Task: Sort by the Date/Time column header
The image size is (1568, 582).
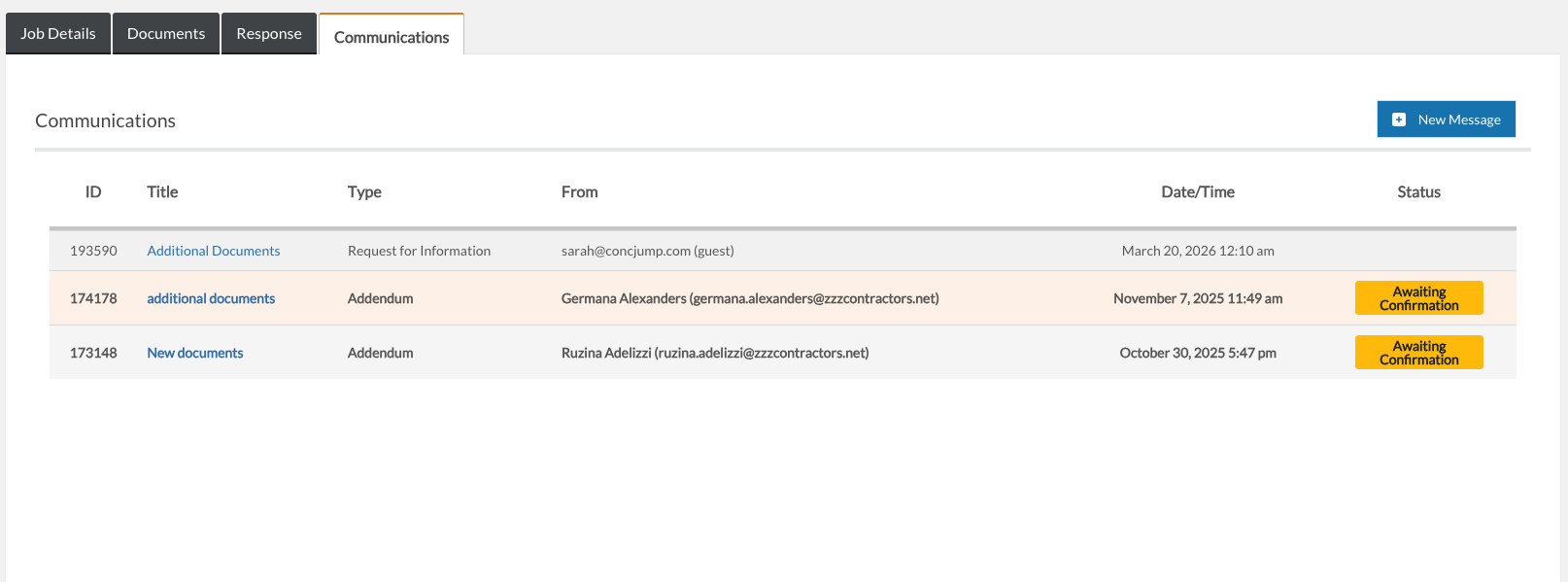Action: [1197, 192]
